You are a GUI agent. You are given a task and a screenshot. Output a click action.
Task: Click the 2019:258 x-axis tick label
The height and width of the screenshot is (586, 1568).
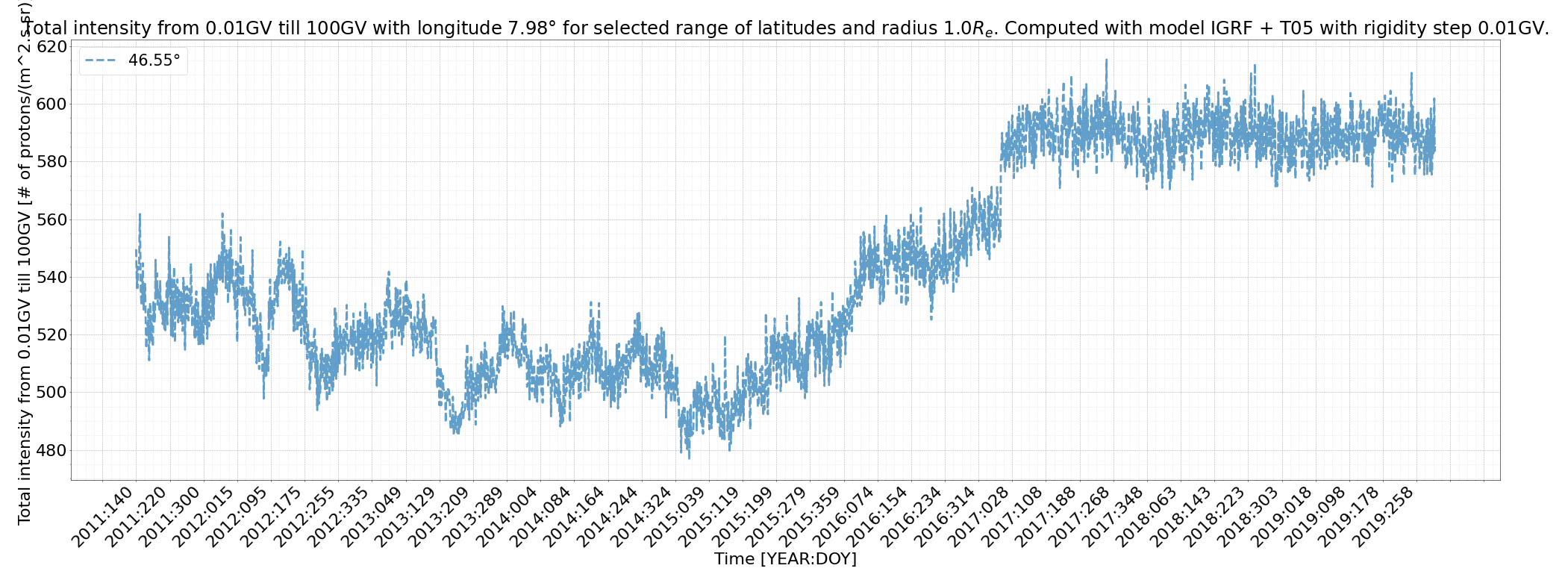click(x=1381, y=516)
